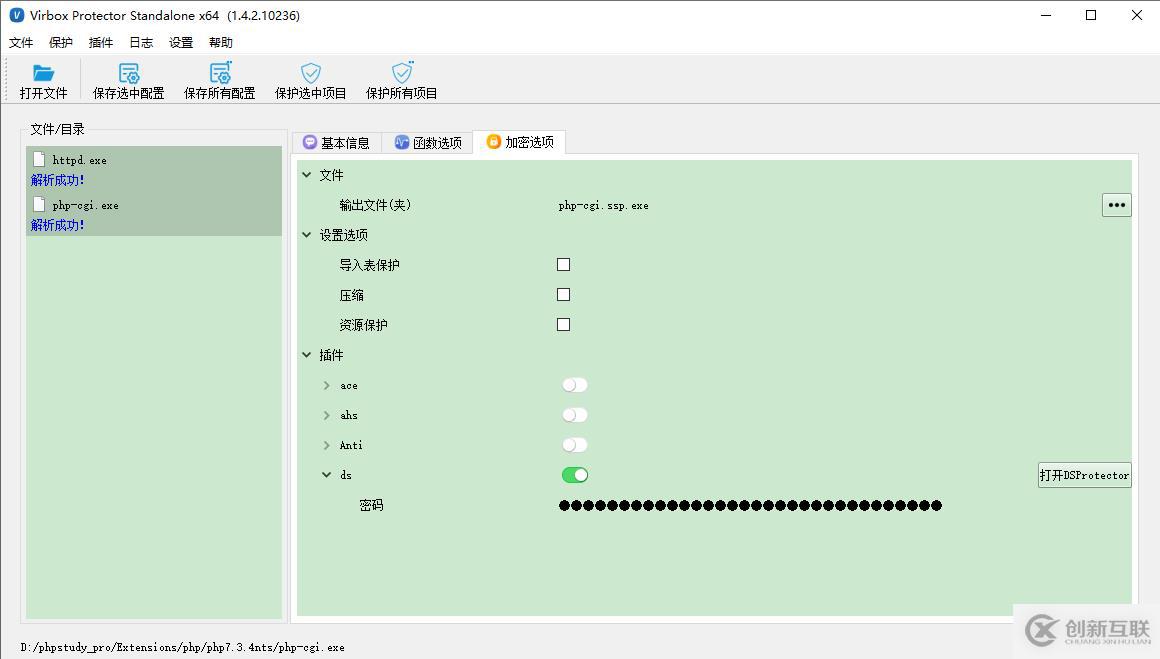Click 保存所有配置 toolbar icon
The width and height of the screenshot is (1160, 659).
220,72
